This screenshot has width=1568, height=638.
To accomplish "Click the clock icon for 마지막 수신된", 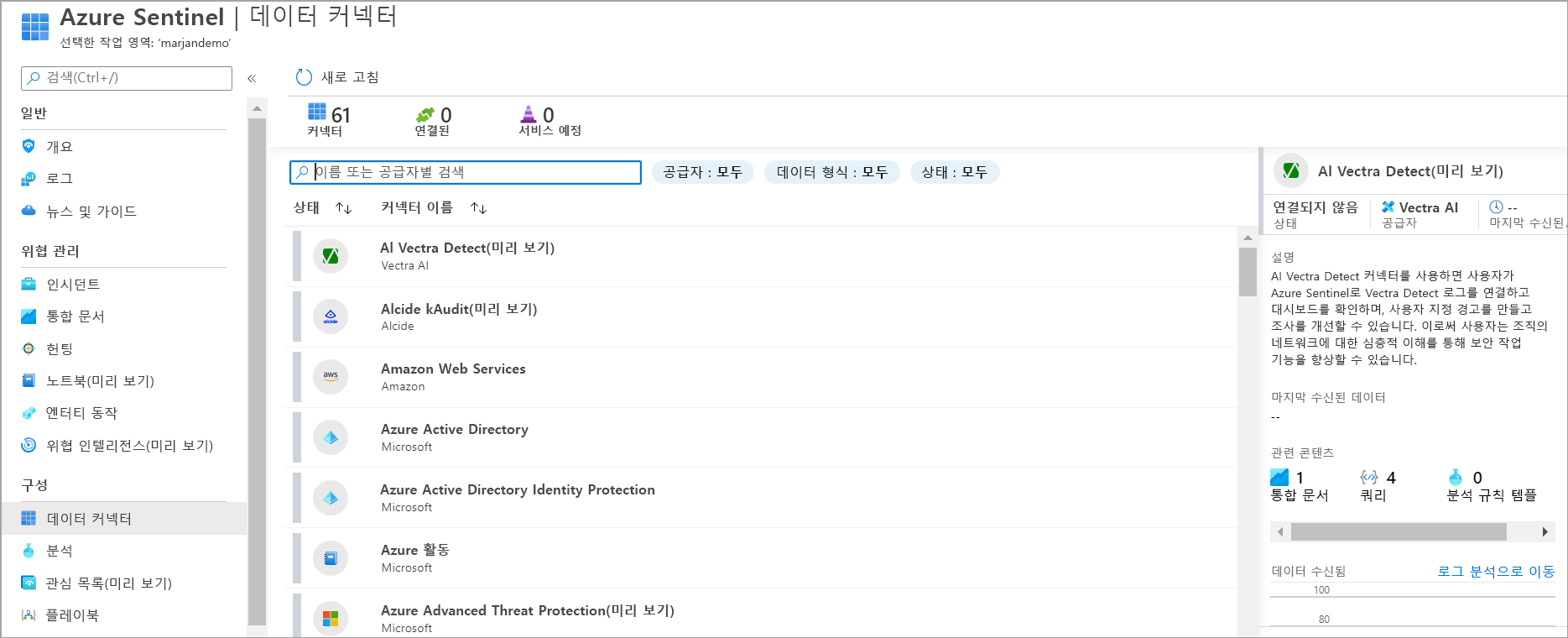I will tap(1496, 207).
